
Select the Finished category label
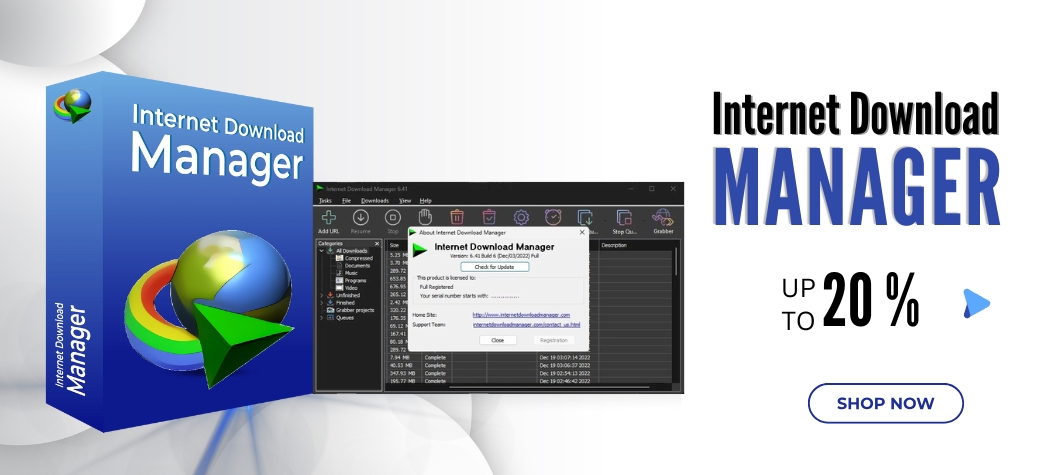click(x=345, y=303)
